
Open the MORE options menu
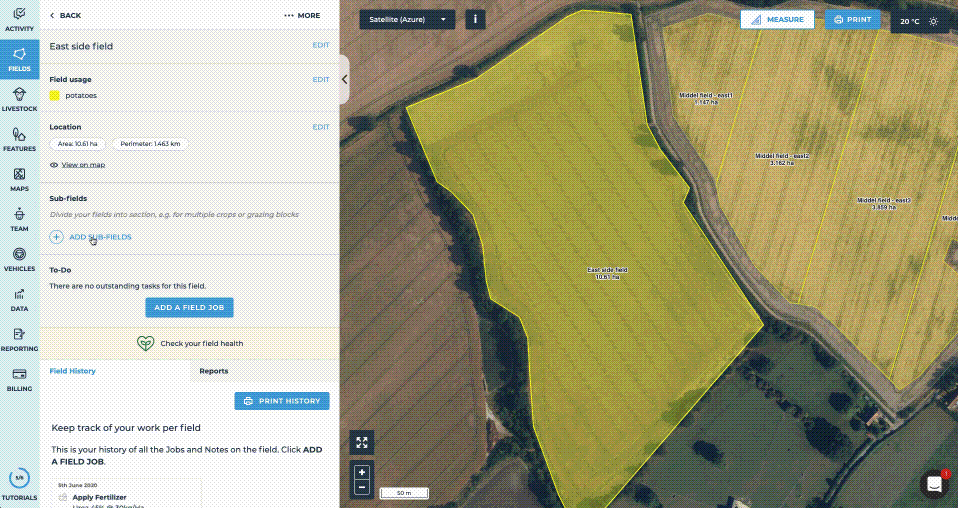(302, 15)
